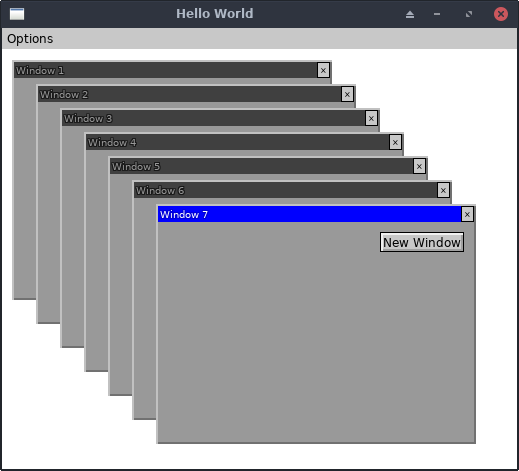The height and width of the screenshot is (471, 519).
Task: Open the Options menu
Action: point(30,39)
